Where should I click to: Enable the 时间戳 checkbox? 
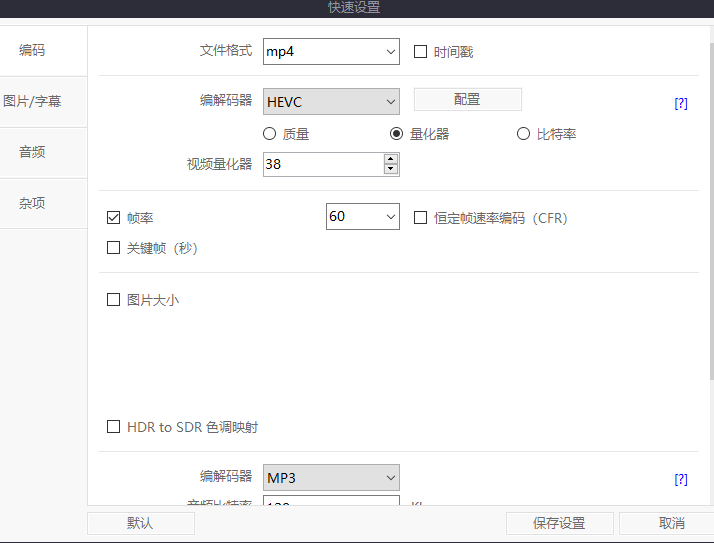(x=421, y=51)
